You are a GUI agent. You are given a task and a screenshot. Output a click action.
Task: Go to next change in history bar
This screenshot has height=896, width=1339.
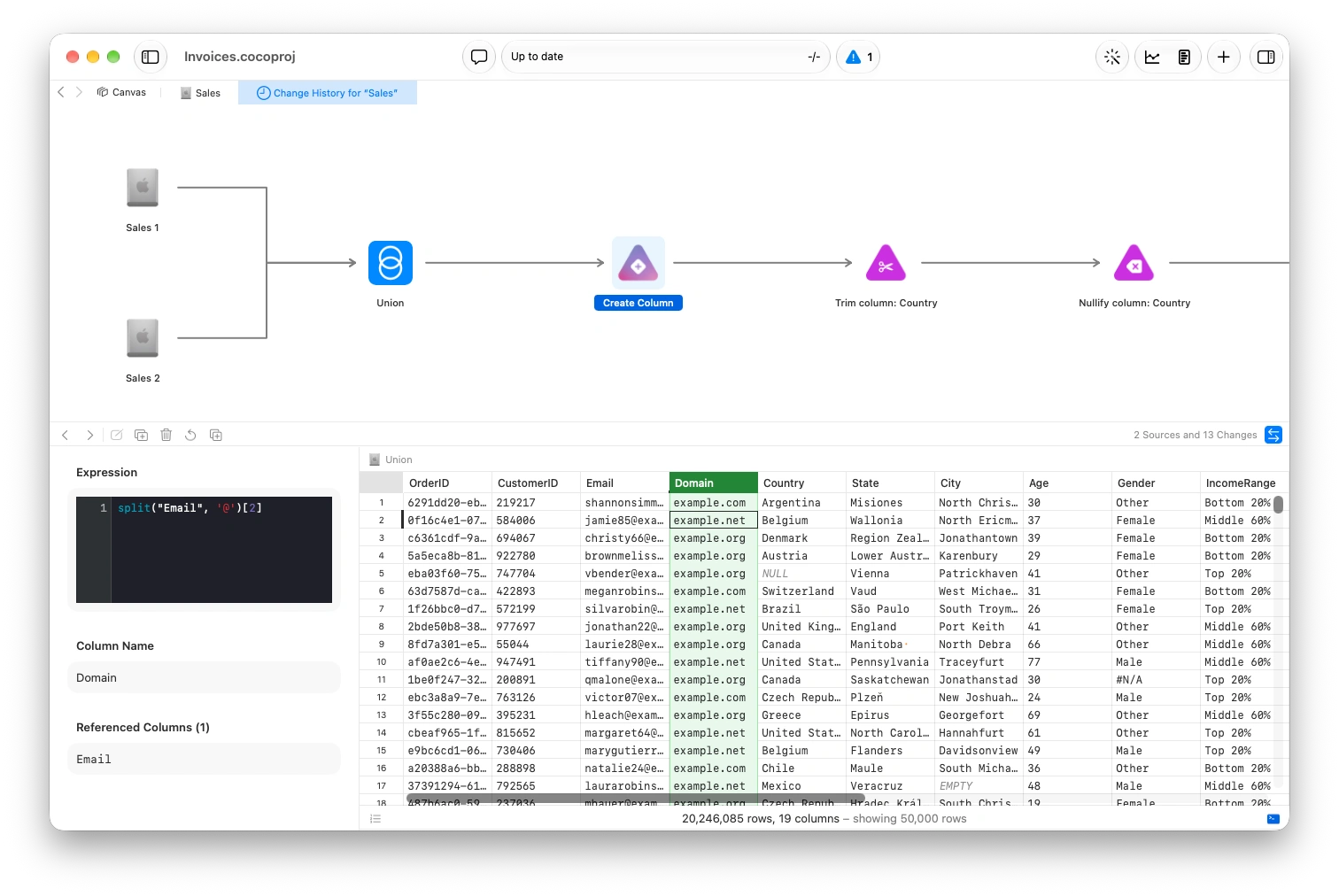[89, 435]
